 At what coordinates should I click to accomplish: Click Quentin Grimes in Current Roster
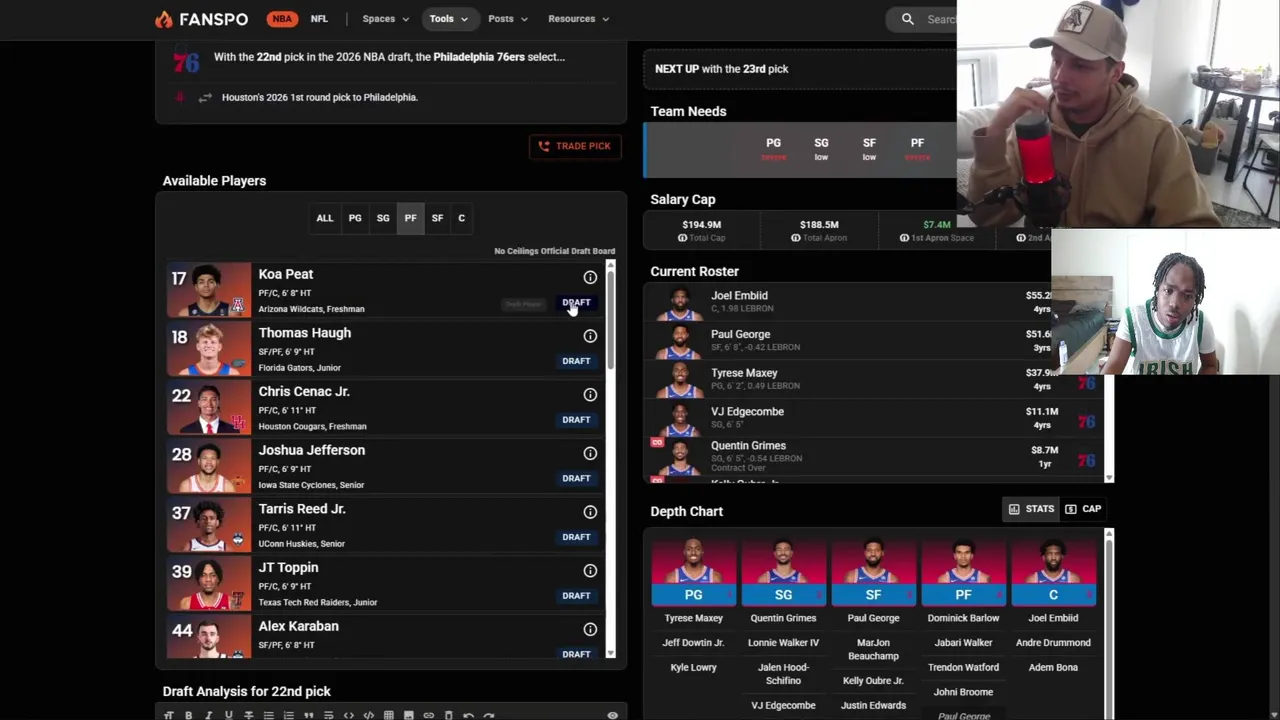(x=748, y=446)
